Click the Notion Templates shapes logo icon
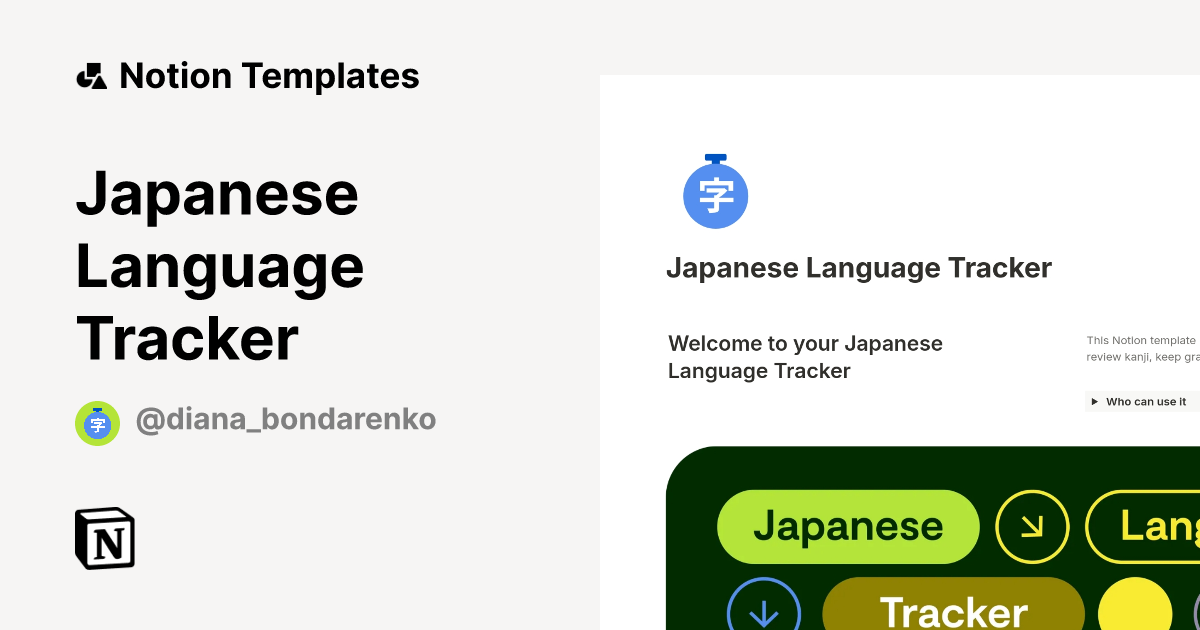This screenshot has width=1200, height=630. (92, 76)
